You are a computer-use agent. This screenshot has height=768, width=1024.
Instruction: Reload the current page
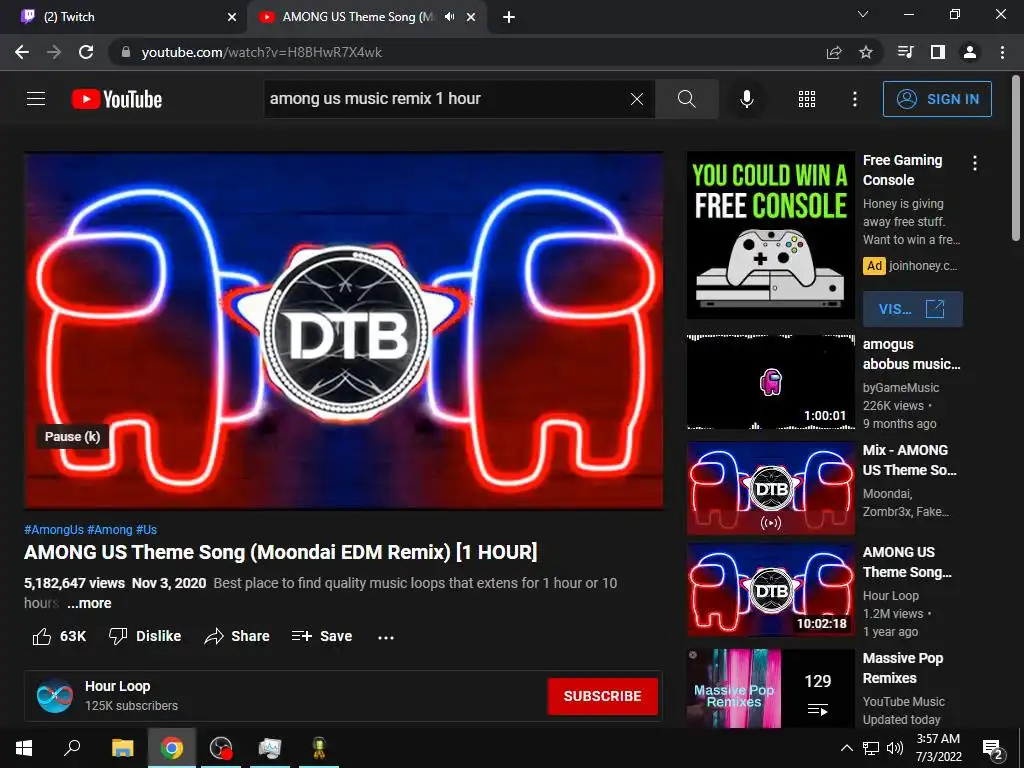point(86,52)
